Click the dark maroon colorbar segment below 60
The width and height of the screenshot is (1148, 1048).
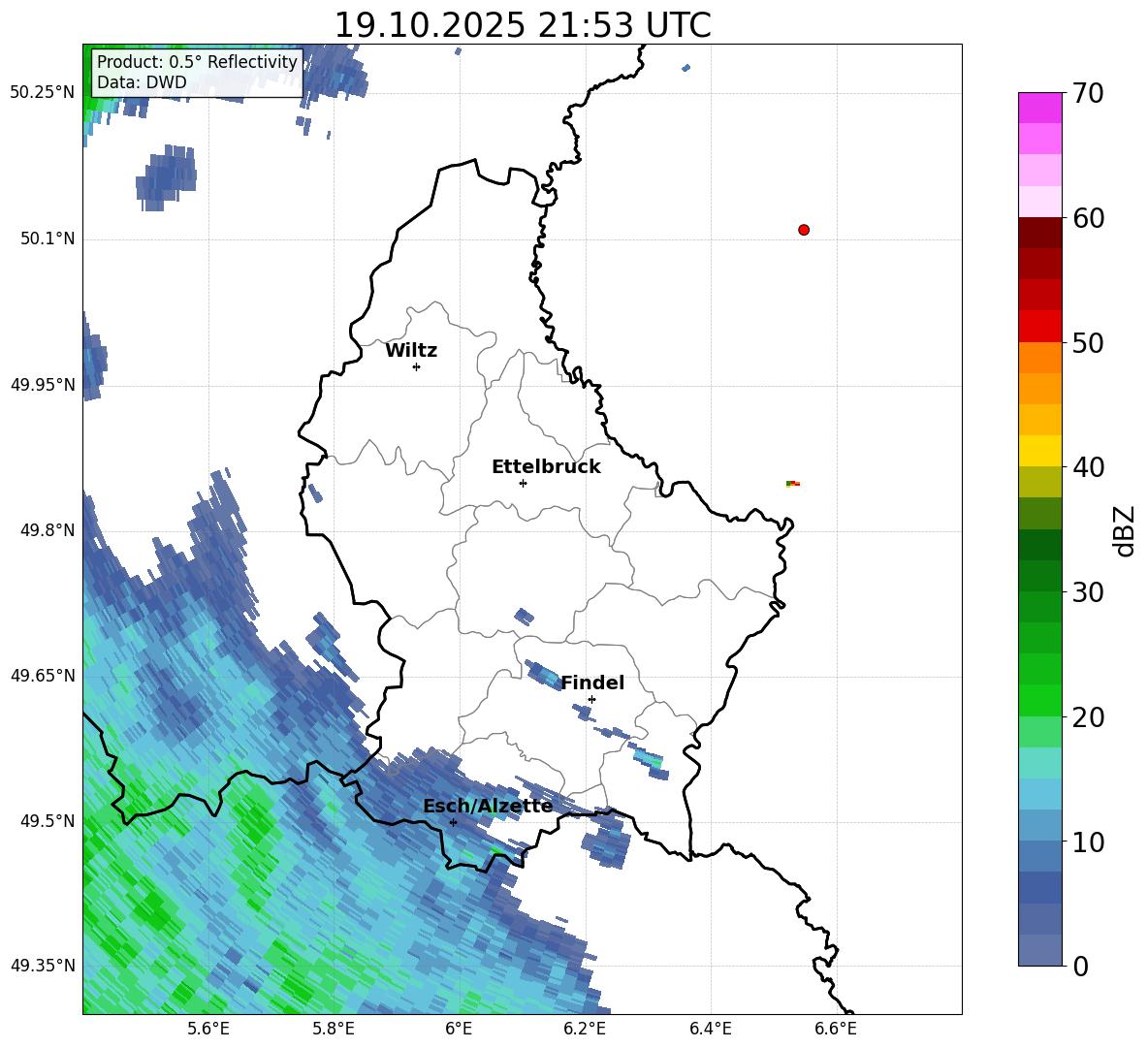coord(1039,233)
